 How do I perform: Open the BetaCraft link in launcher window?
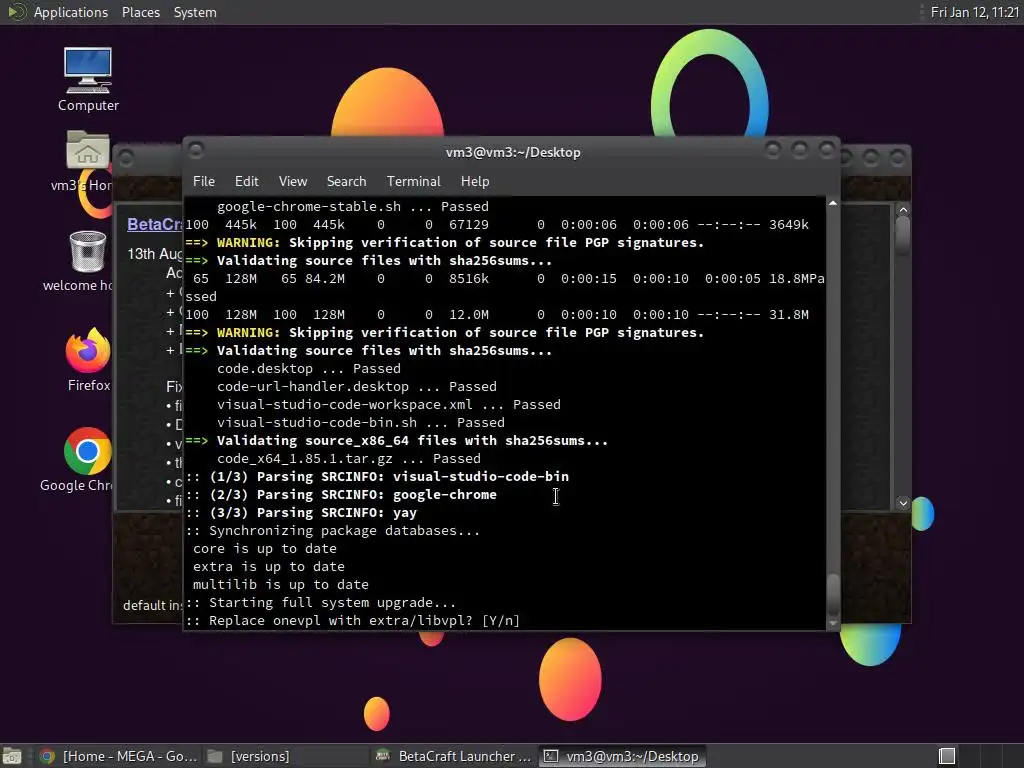coord(155,225)
